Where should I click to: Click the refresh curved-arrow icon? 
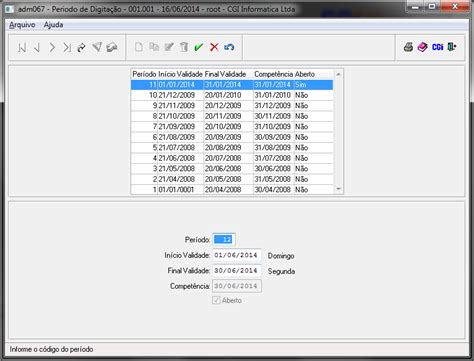click(81, 48)
